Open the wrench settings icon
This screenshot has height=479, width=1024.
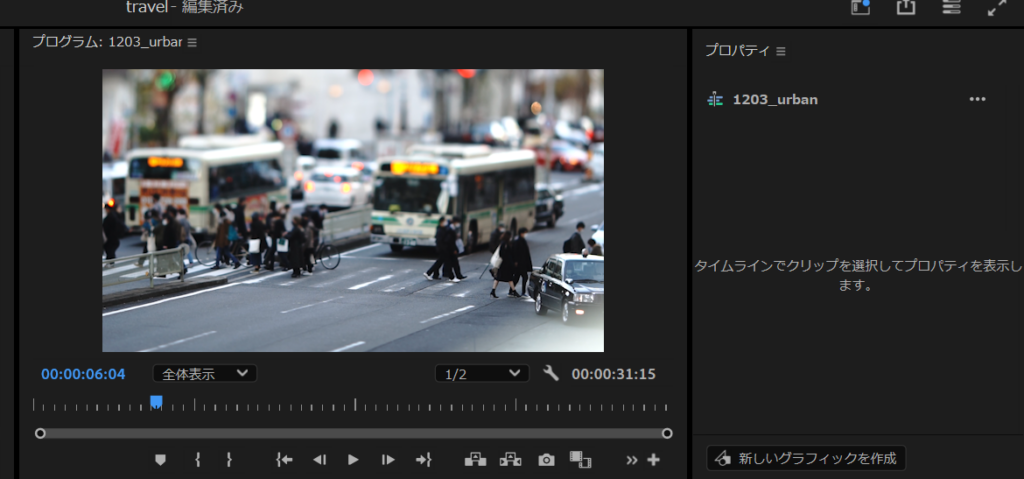tap(550, 373)
